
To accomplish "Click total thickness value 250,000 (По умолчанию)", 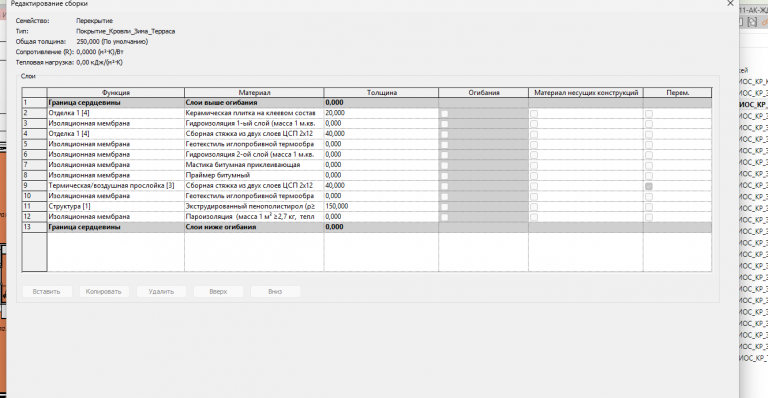I will pos(112,42).
